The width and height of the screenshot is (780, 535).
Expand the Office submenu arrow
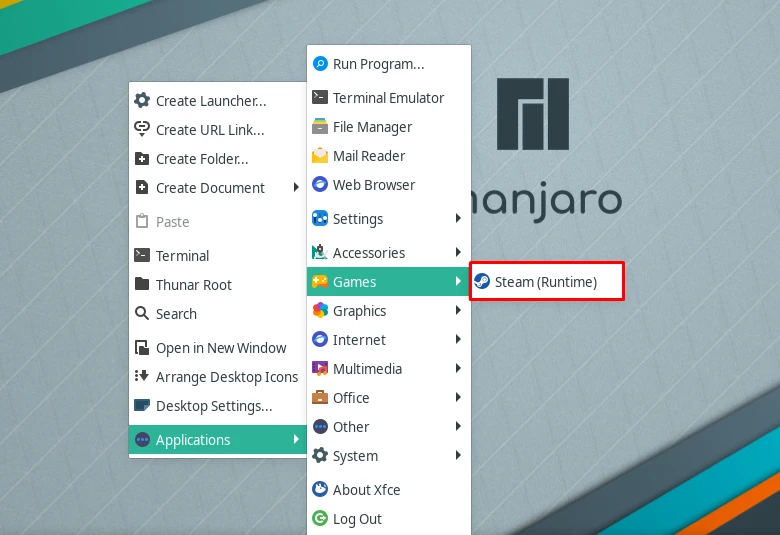pyautogui.click(x=458, y=397)
